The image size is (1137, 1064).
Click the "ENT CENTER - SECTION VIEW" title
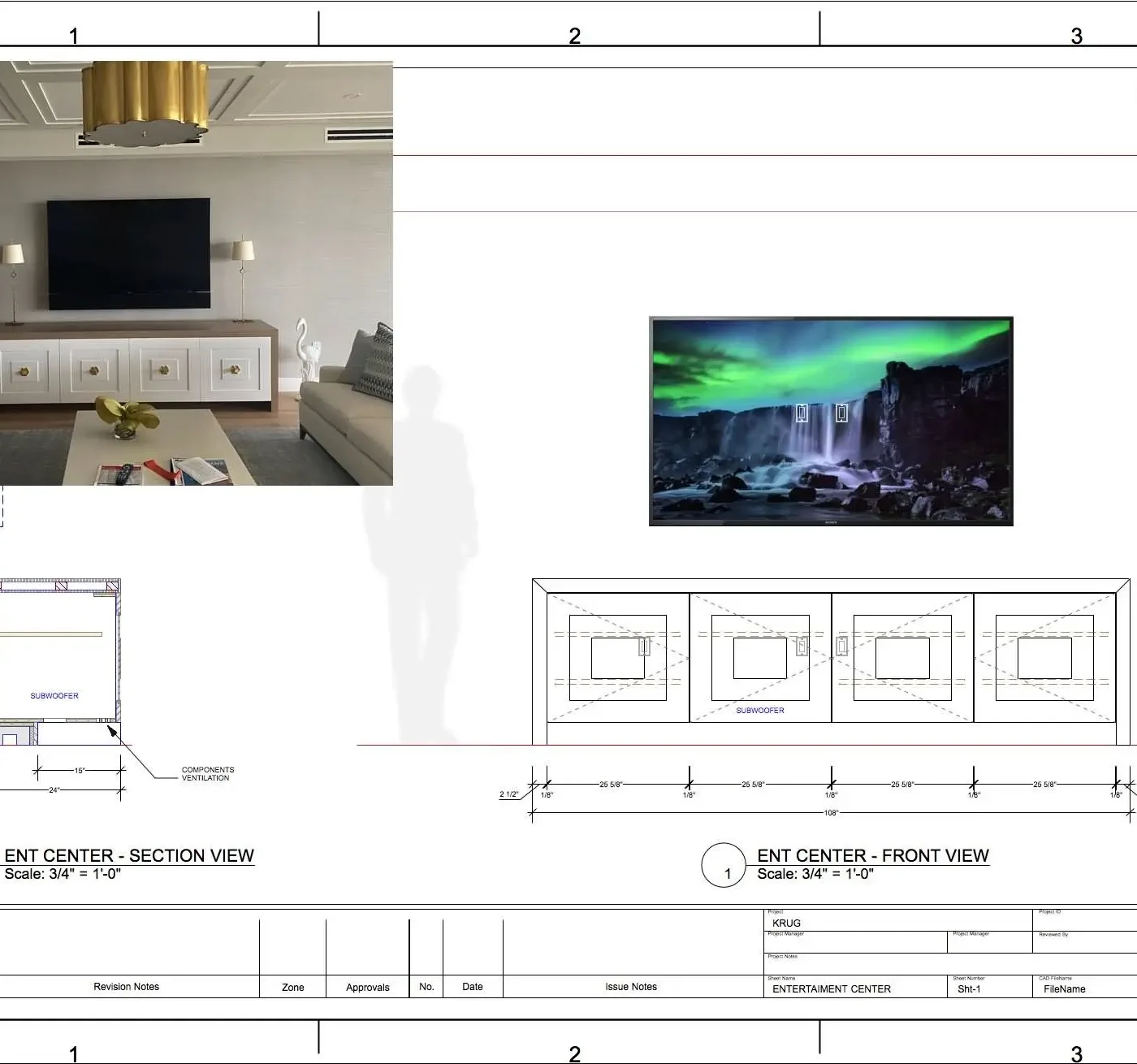pos(129,855)
